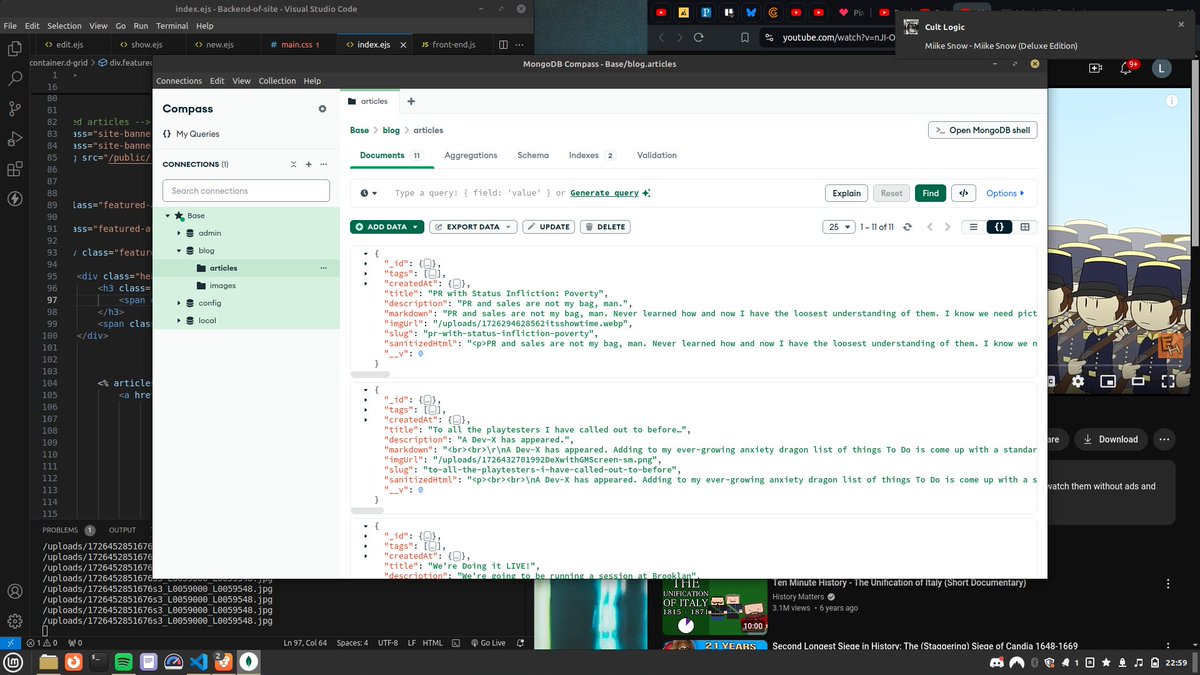Switch to main.css editor tab
The height and width of the screenshot is (675, 1200).
pos(297,45)
